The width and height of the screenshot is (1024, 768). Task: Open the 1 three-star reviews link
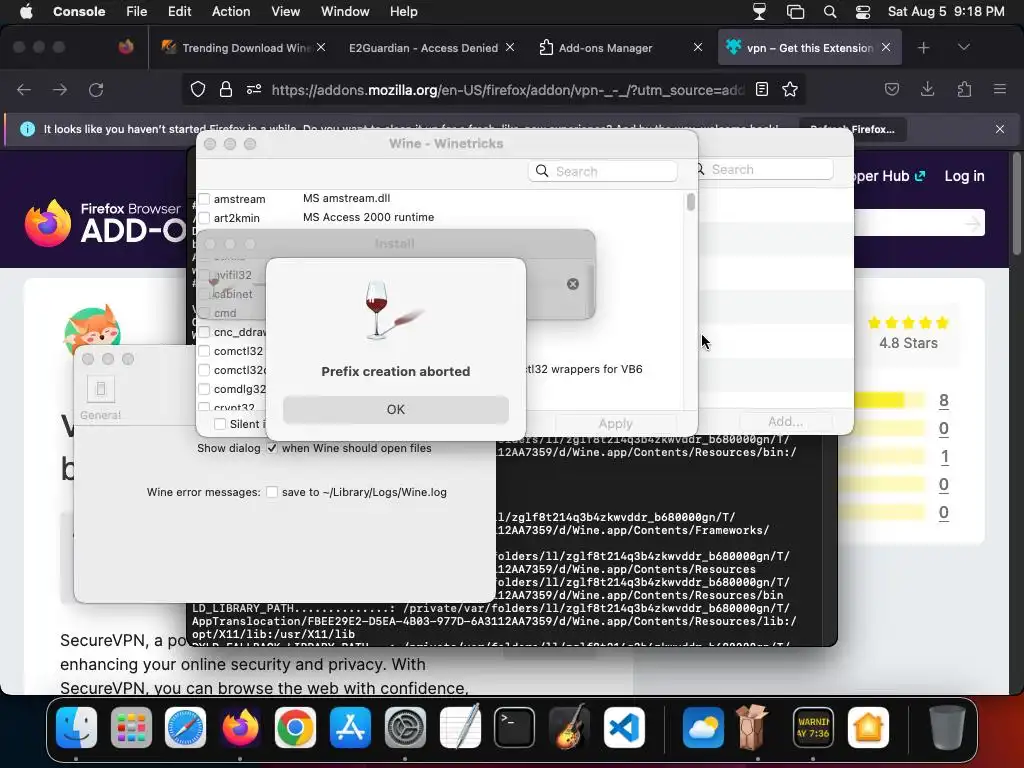[944, 456]
